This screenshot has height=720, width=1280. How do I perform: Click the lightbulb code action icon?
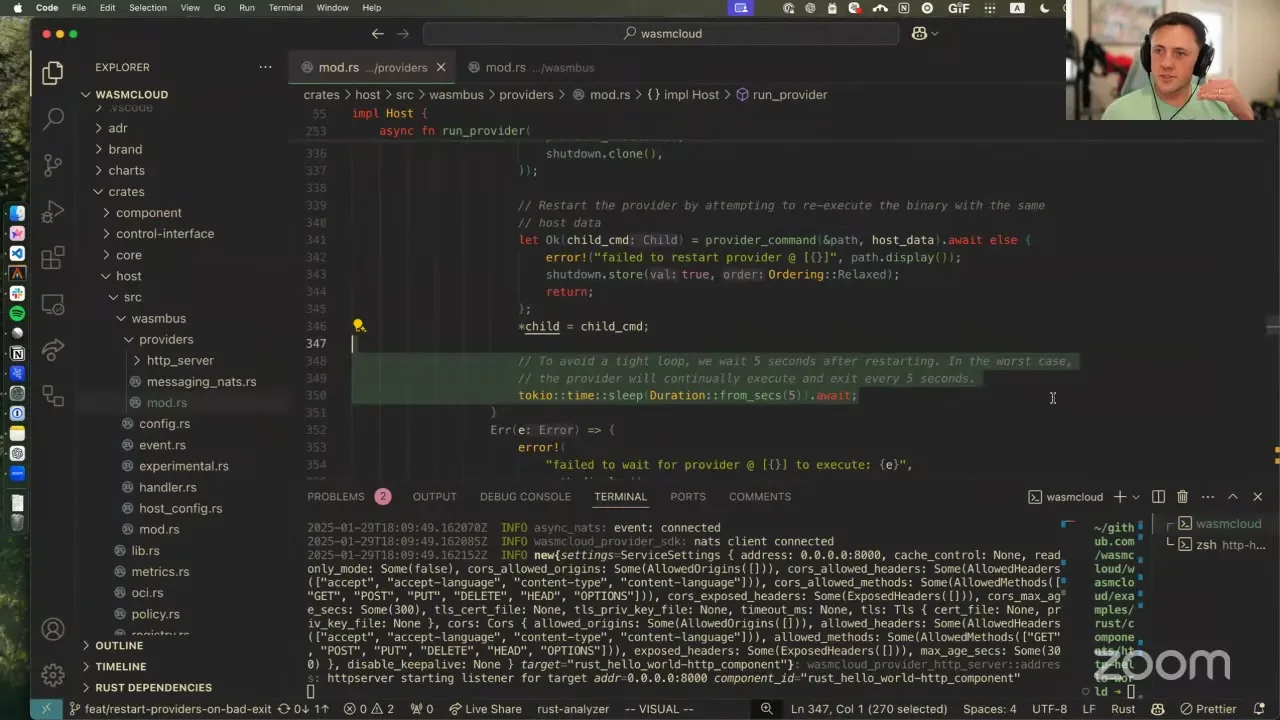[359, 326]
